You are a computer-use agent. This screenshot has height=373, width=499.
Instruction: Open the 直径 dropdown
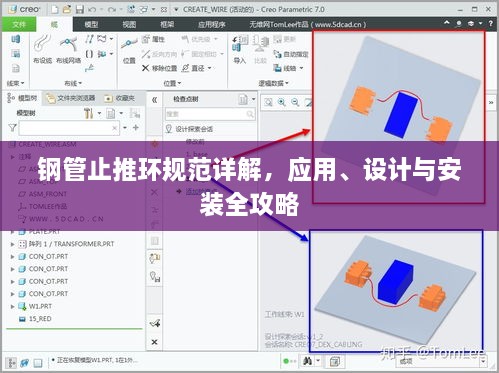click(x=197, y=68)
